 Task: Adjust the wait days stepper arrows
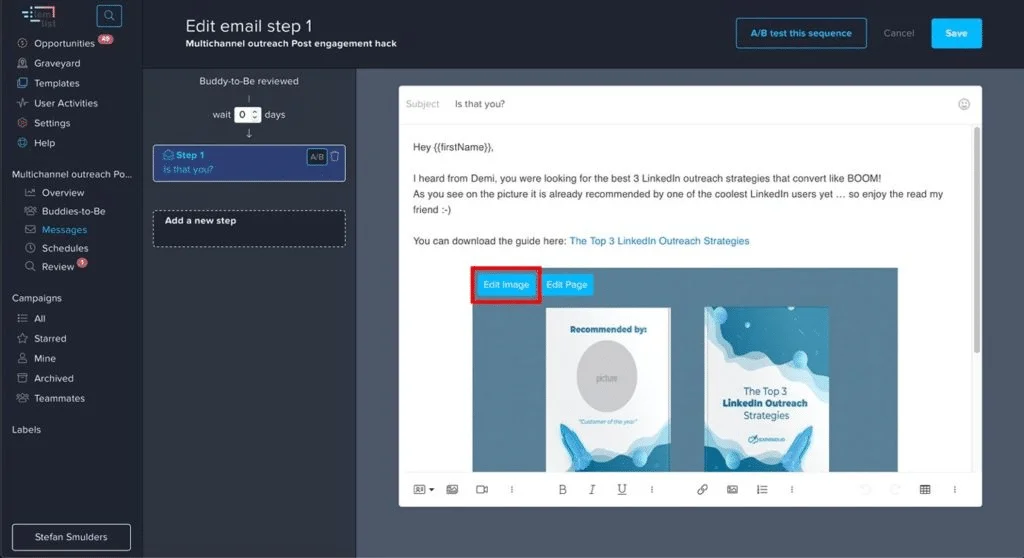click(x=255, y=114)
